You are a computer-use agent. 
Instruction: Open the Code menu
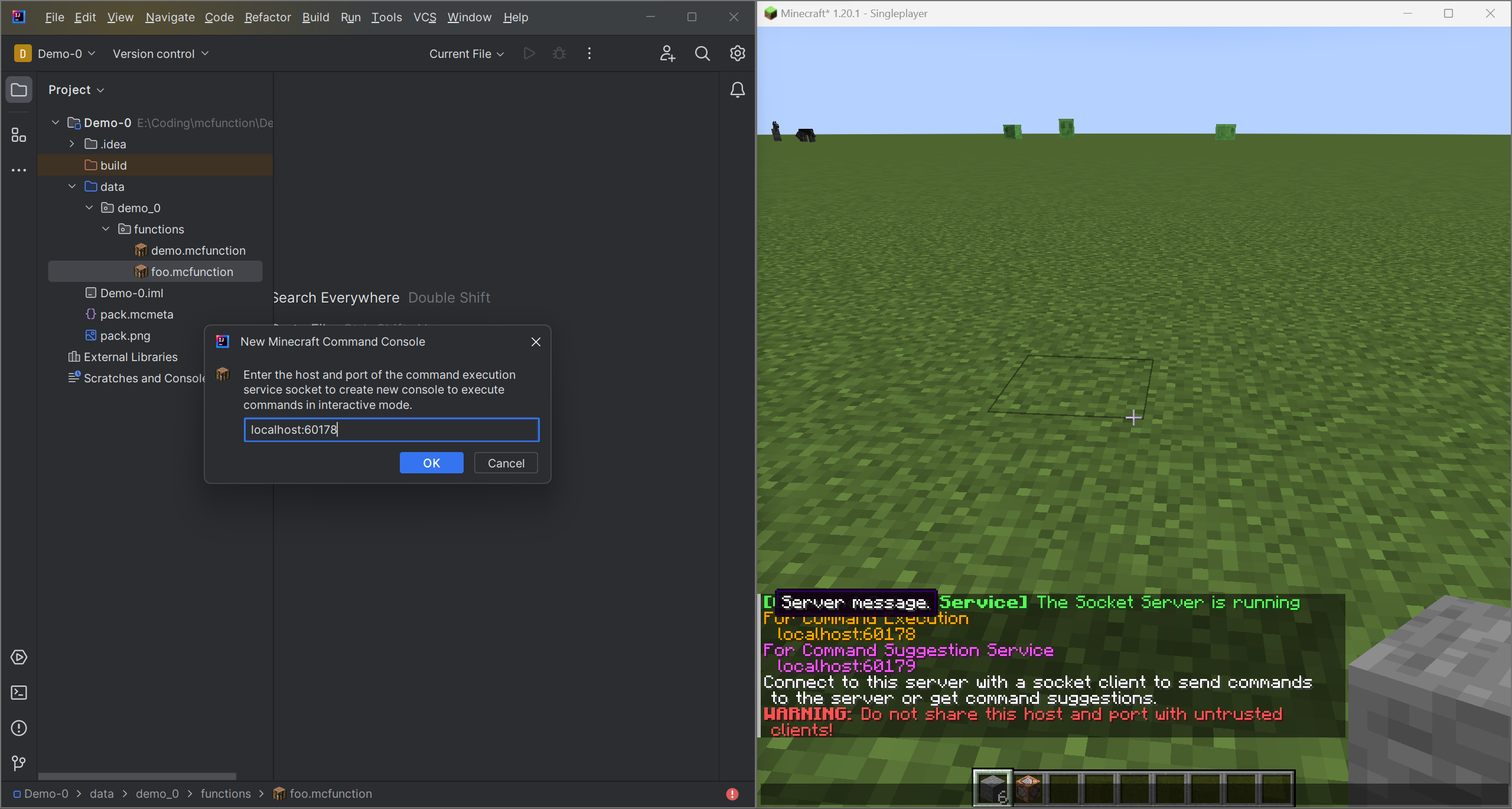click(x=219, y=17)
